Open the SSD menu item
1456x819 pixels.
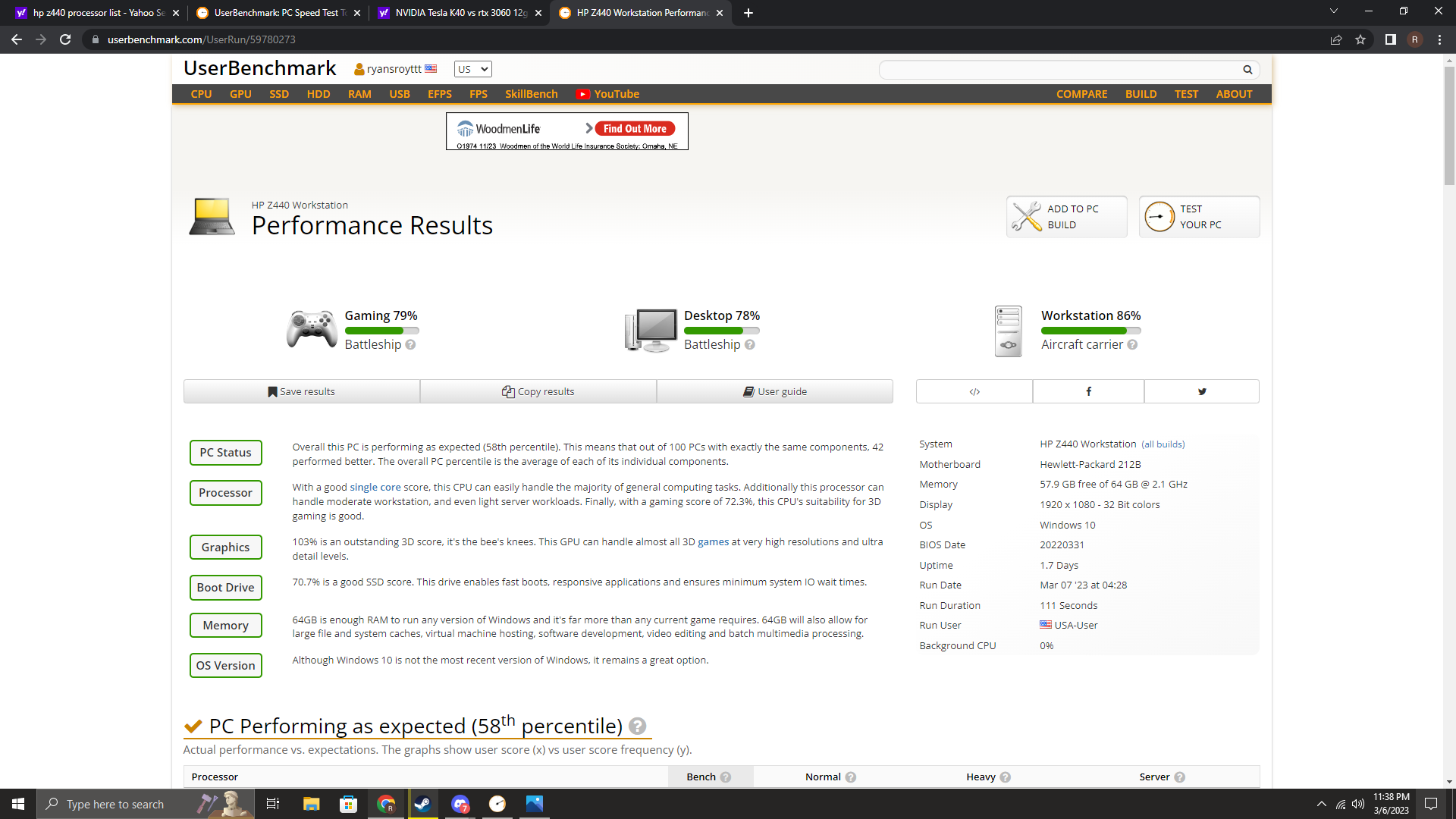point(279,94)
